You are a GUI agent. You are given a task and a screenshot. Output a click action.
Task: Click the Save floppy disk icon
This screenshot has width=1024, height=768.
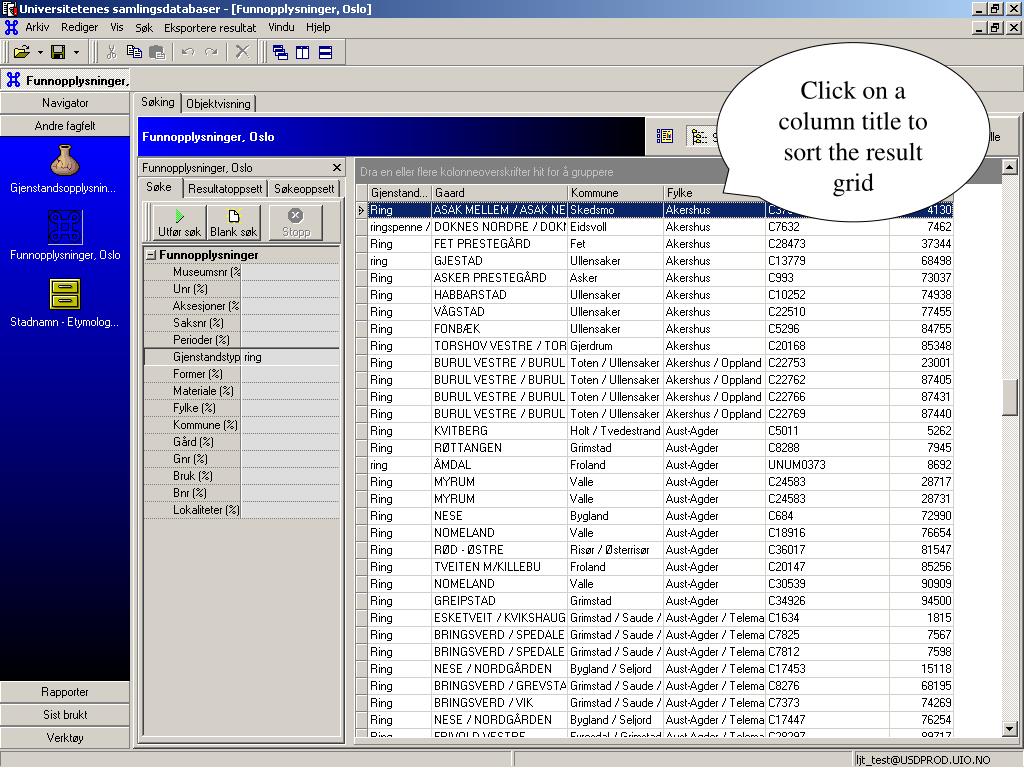point(58,52)
